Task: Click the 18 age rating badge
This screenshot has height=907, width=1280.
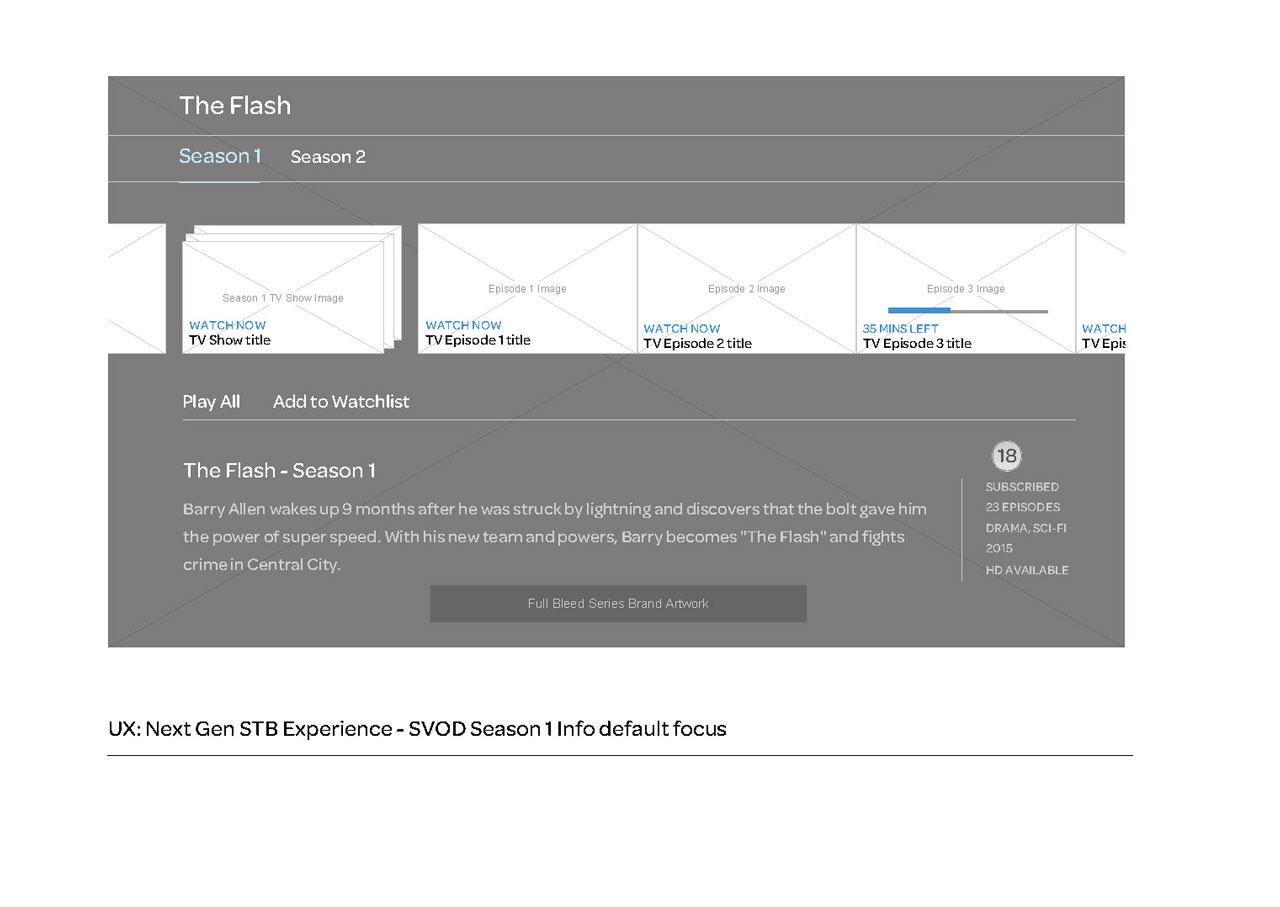Action: (1006, 456)
